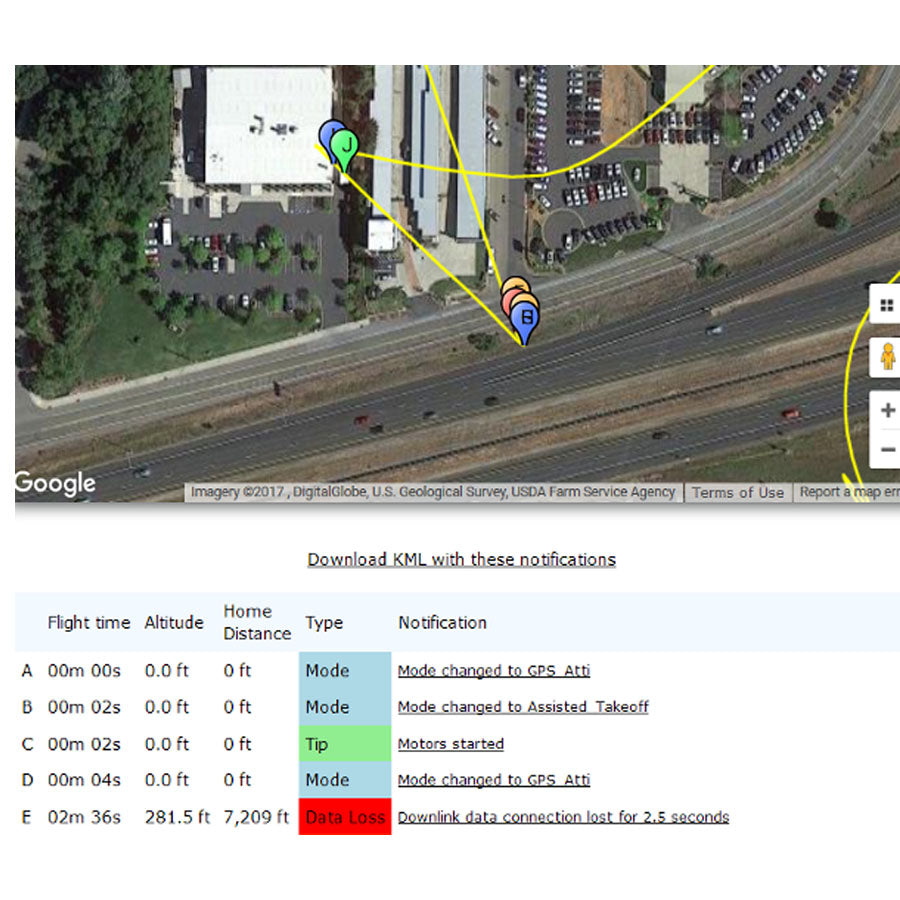Click the red Data Loss type cell
Viewport: 900px width, 900px height.
[344, 817]
